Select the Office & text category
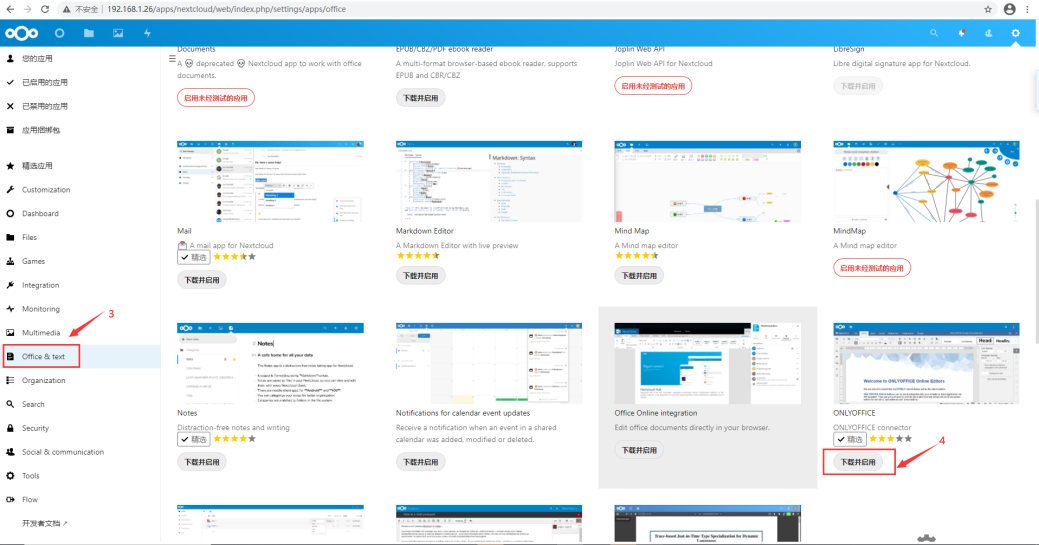The width and height of the screenshot is (1039, 545). tap(43, 356)
